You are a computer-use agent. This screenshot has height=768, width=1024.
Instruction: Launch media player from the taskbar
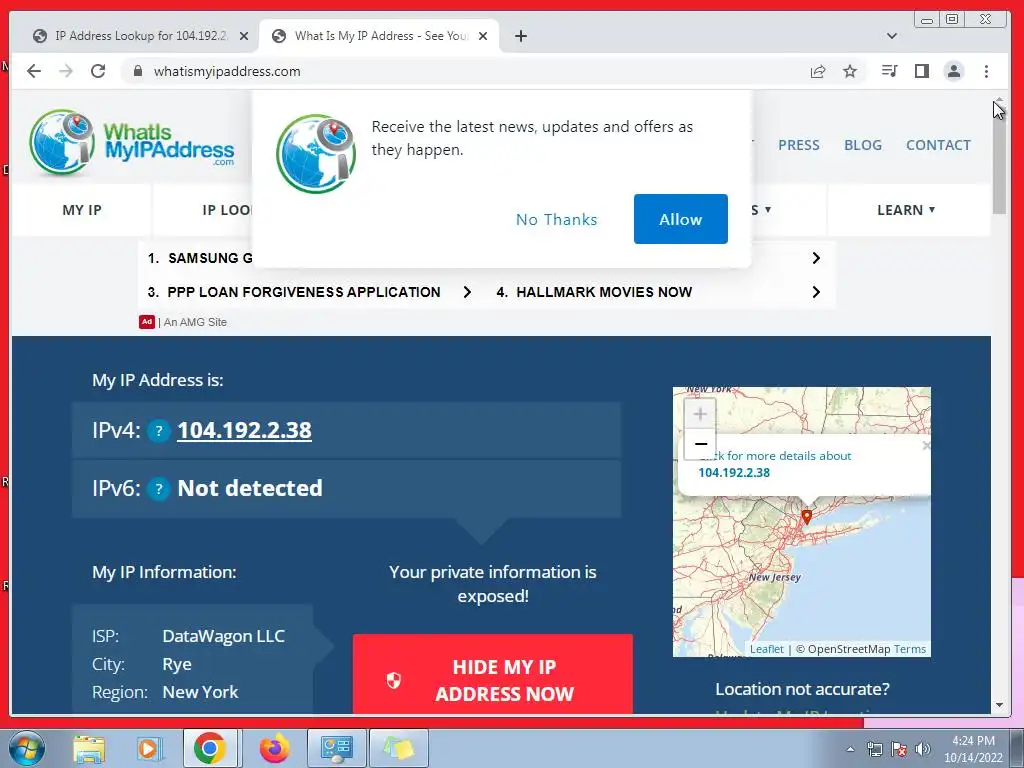pyautogui.click(x=149, y=748)
